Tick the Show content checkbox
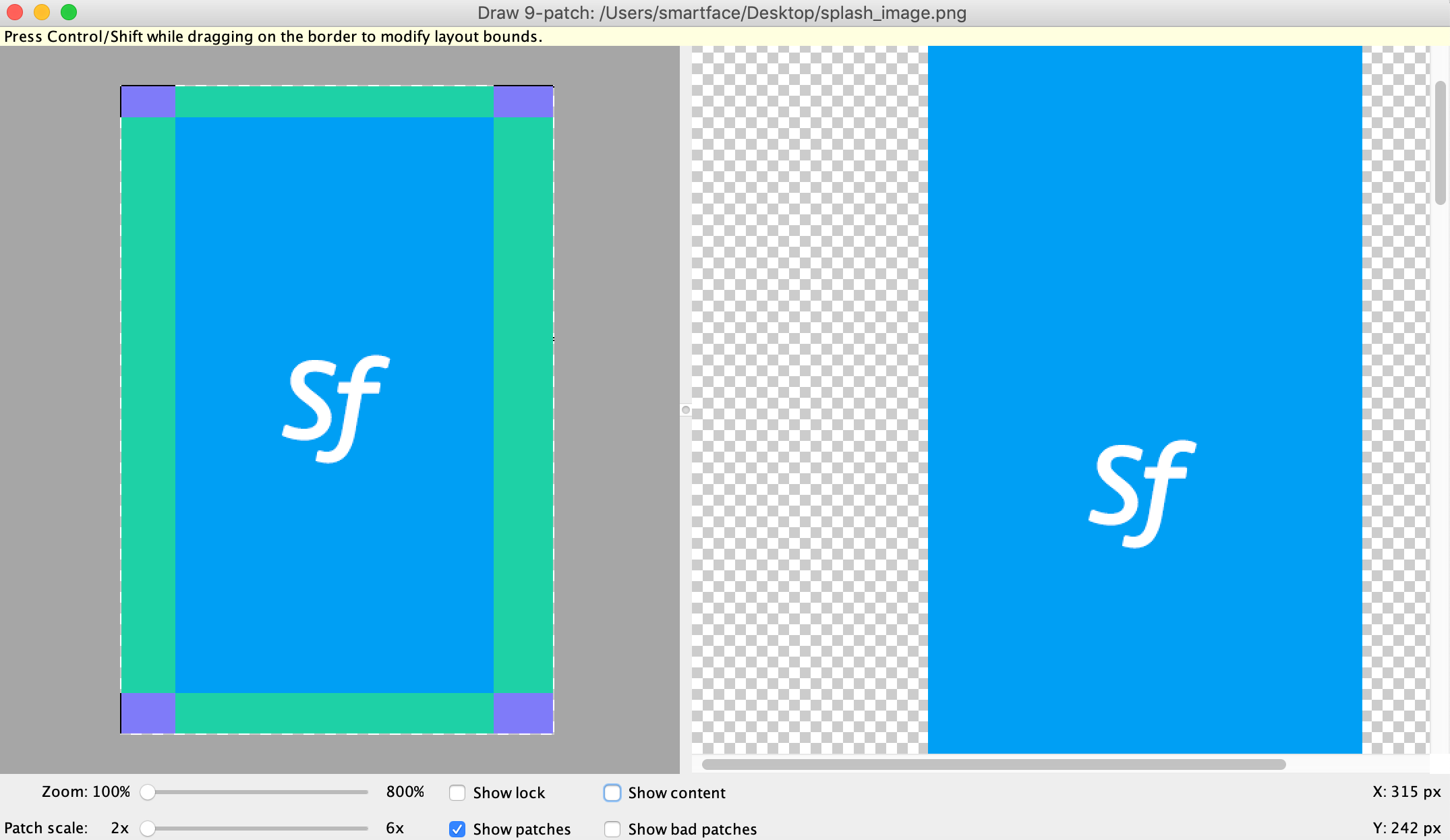 [612, 793]
